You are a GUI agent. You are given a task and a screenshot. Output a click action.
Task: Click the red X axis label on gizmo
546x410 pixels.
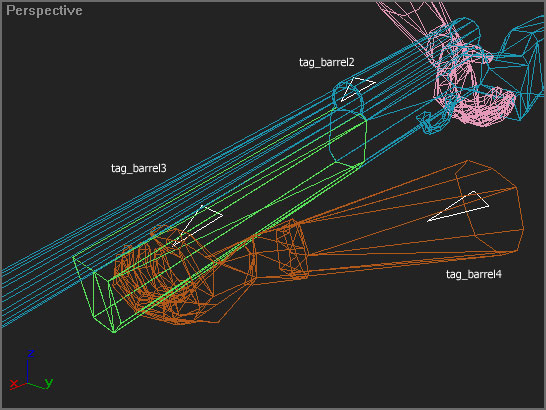14,384
